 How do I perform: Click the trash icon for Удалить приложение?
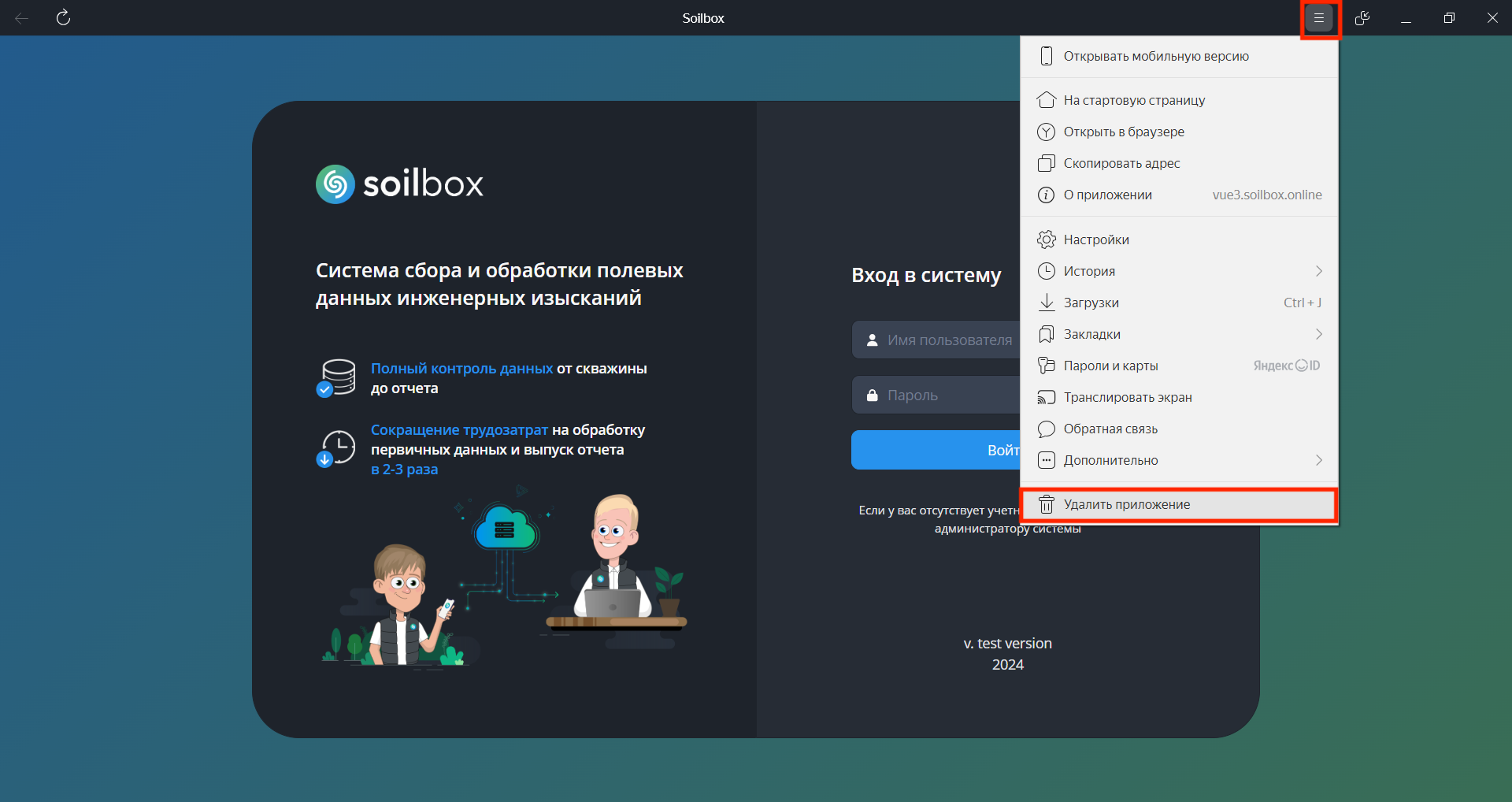click(1046, 504)
